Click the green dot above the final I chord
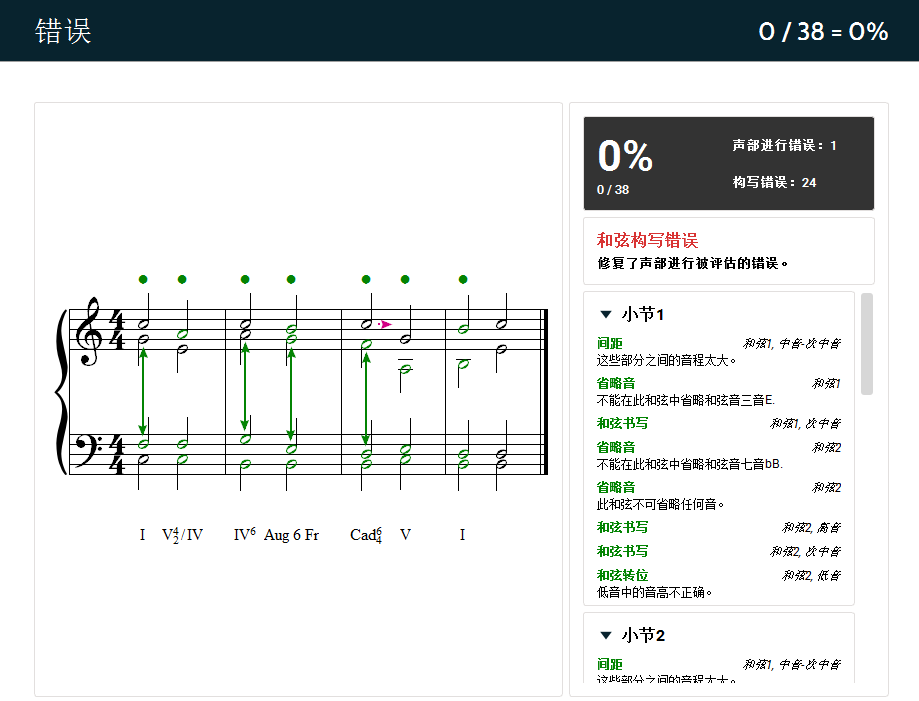 click(x=463, y=280)
